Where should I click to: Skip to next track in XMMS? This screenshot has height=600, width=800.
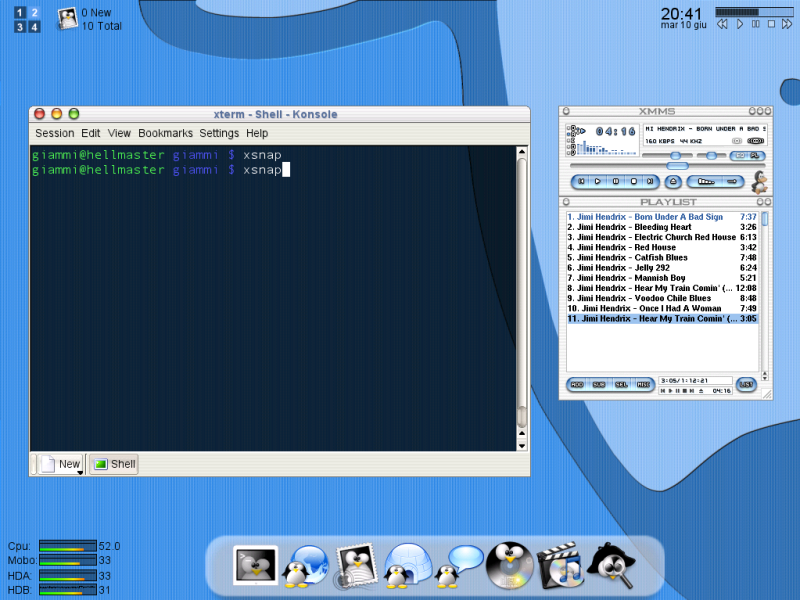(650, 181)
